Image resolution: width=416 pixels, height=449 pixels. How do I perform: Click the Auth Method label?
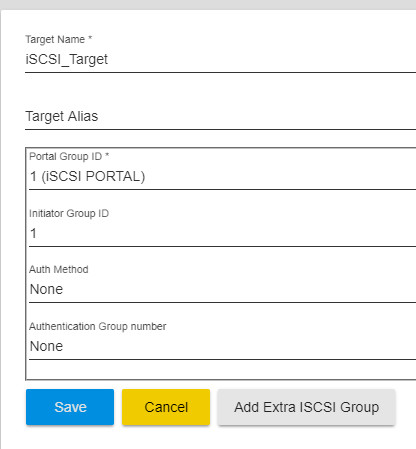(59, 269)
